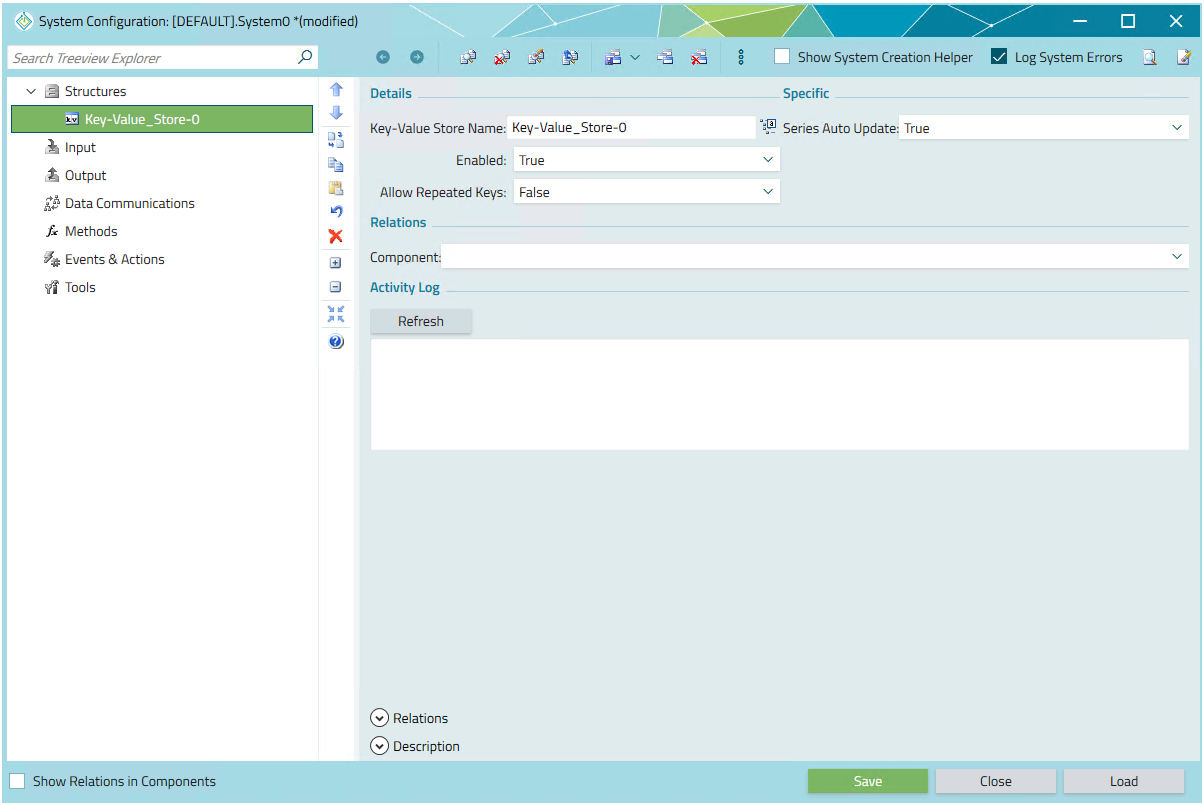The width and height of the screenshot is (1204, 806).
Task: Open the three-dot more options icon
Action: click(x=741, y=58)
